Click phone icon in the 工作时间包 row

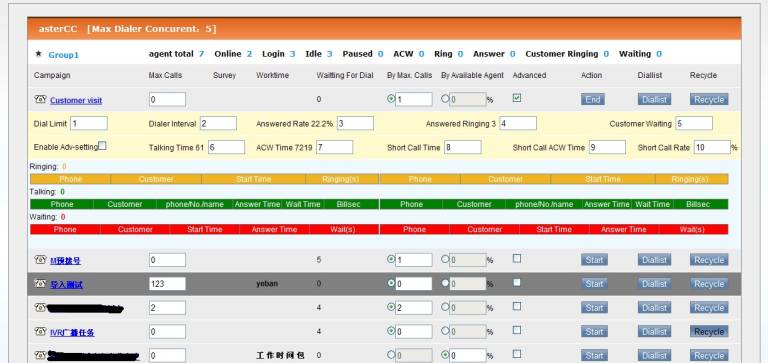pyautogui.click(x=40, y=355)
